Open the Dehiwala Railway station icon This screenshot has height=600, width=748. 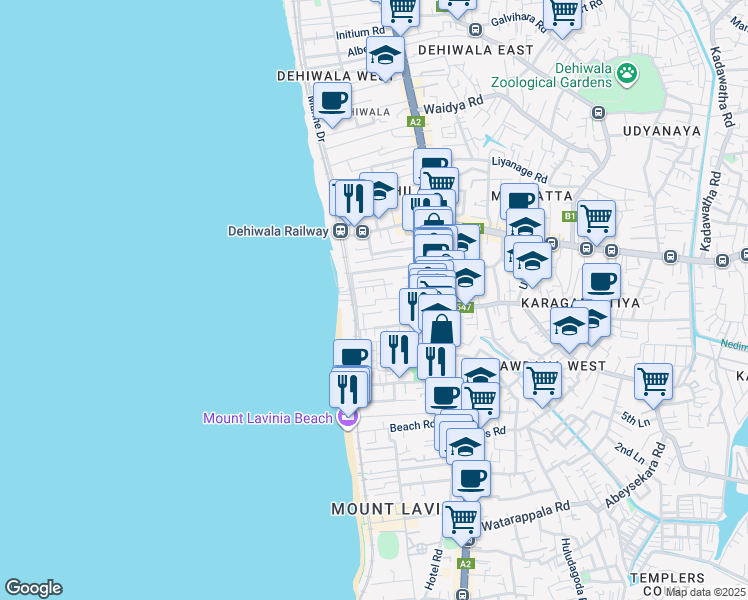coord(341,231)
